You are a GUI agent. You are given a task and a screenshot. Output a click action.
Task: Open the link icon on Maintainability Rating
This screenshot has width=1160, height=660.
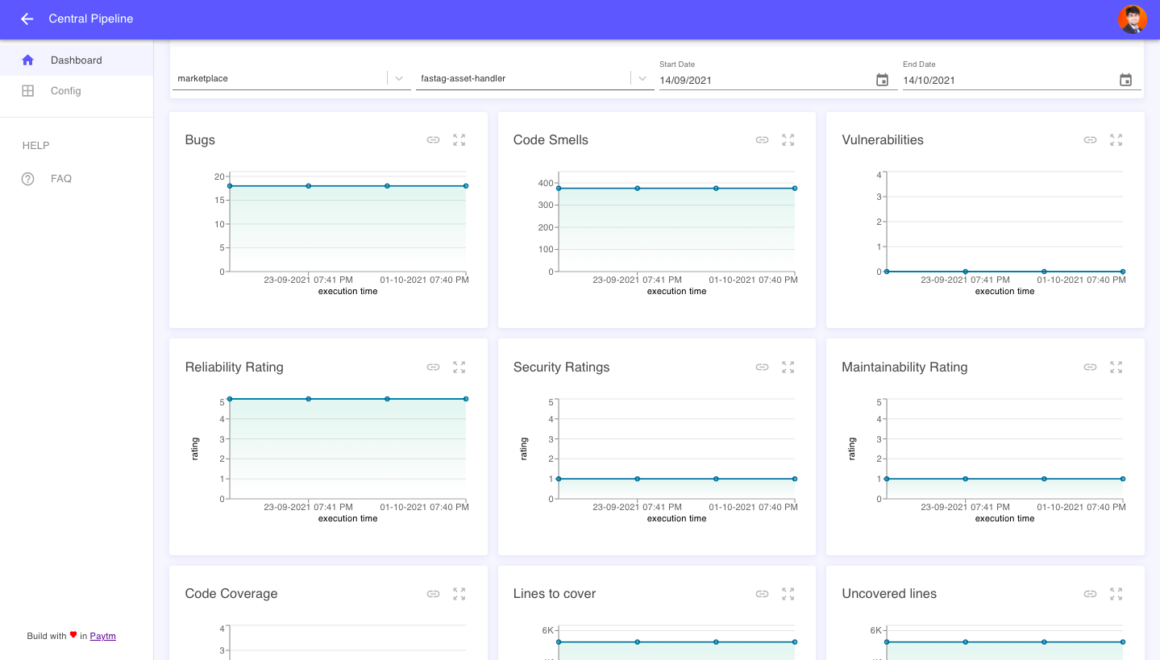click(x=1090, y=367)
